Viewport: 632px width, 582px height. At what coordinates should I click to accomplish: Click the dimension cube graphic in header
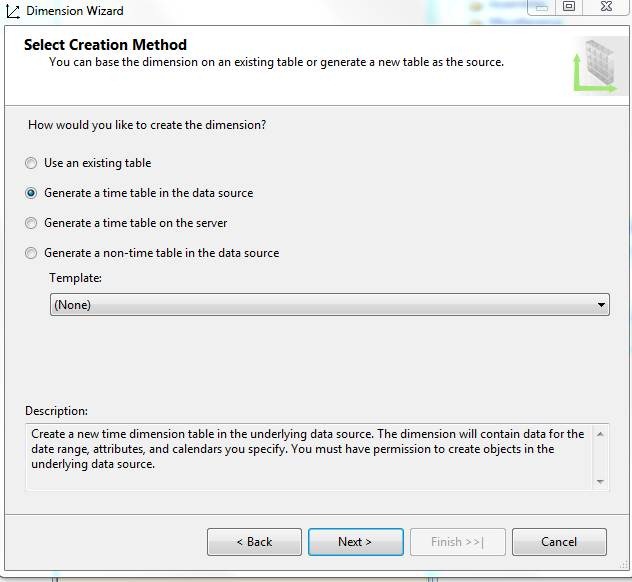pos(595,65)
